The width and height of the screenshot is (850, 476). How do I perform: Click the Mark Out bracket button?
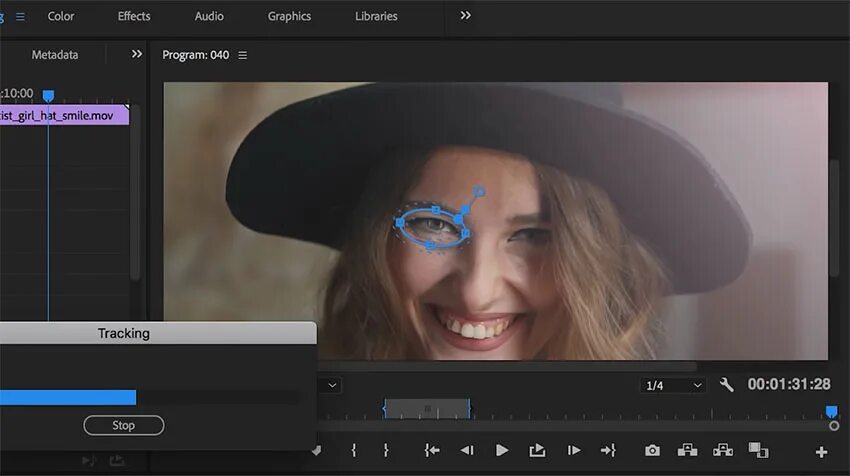click(385, 451)
